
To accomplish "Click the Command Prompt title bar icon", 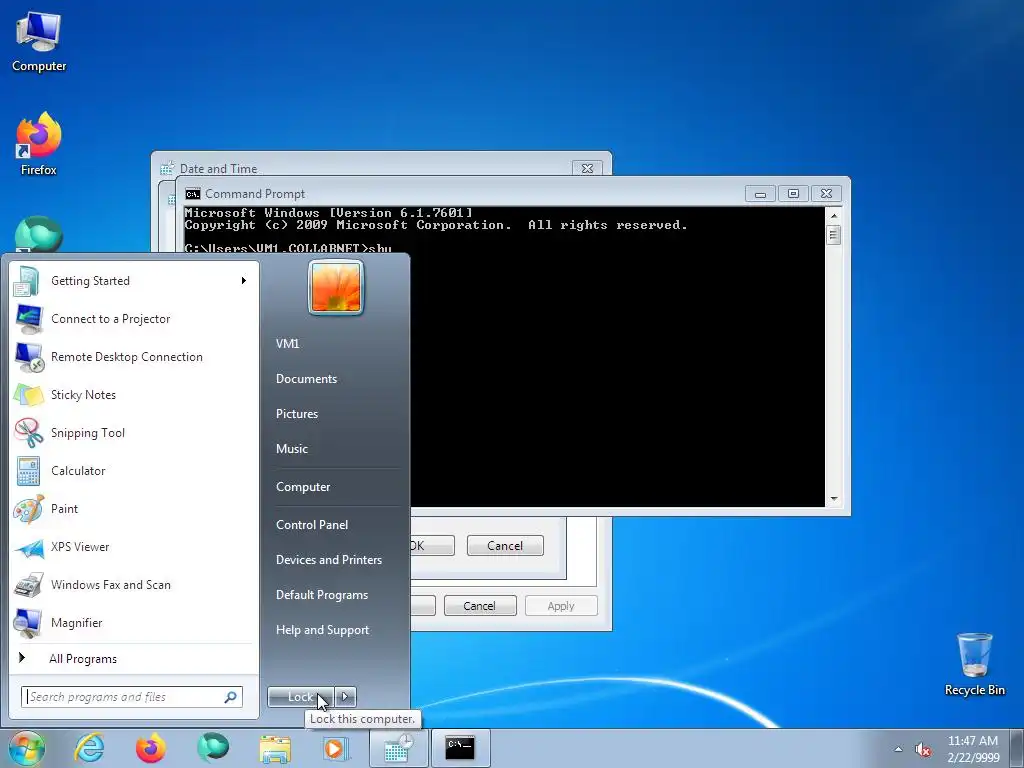I will (193, 194).
